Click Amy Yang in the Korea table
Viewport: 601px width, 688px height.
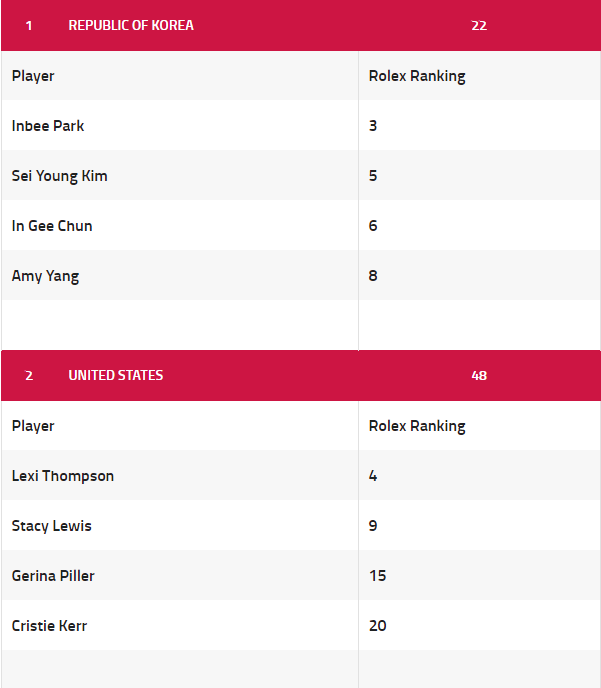click(45, 276)
